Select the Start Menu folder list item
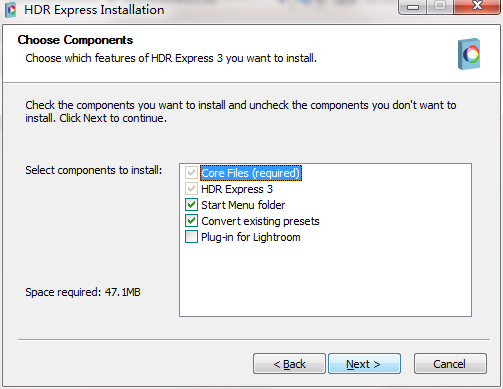This screenshot has height=389, width=503. (243, 205)
